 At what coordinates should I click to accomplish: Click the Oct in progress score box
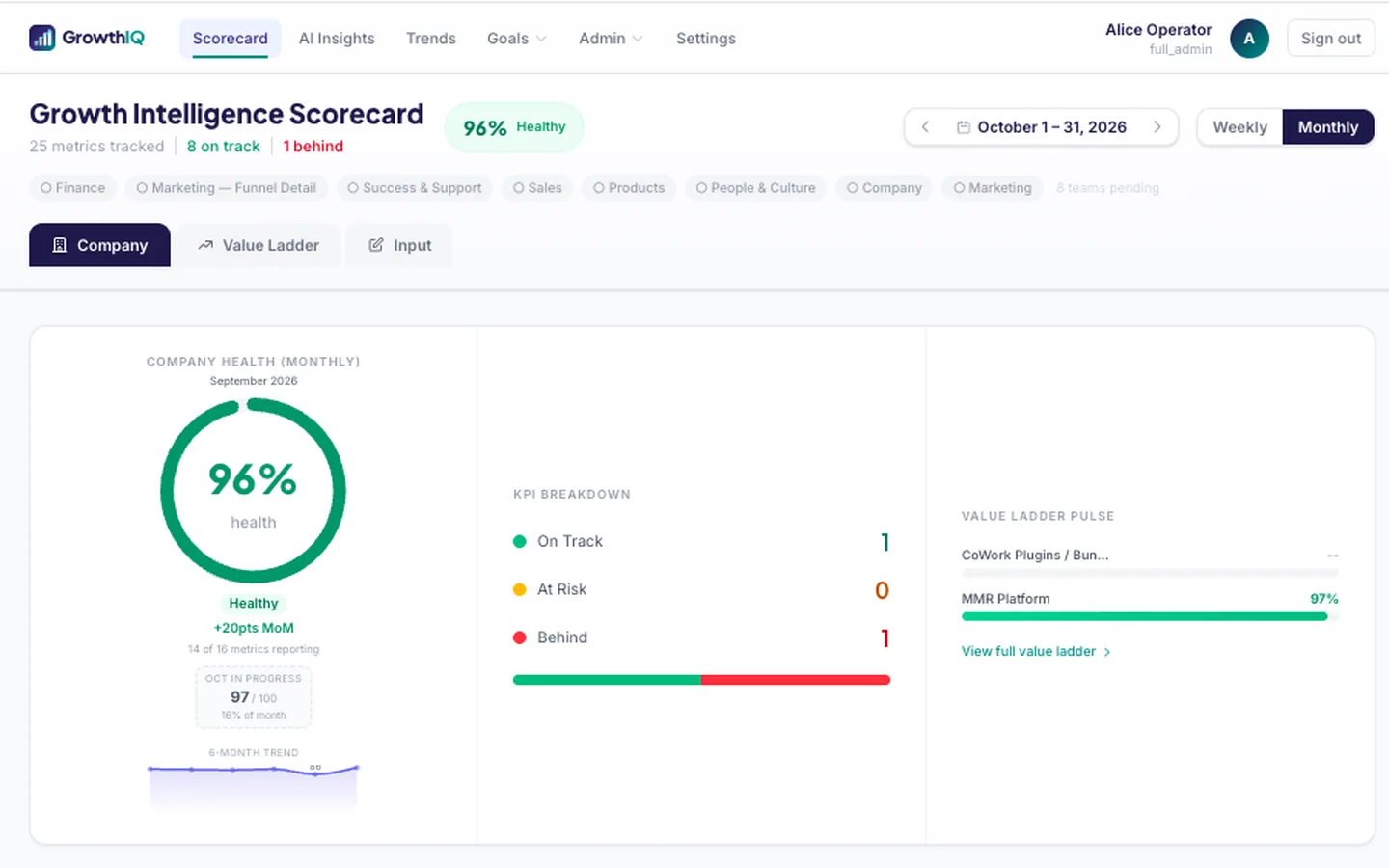tap(254, 697)
